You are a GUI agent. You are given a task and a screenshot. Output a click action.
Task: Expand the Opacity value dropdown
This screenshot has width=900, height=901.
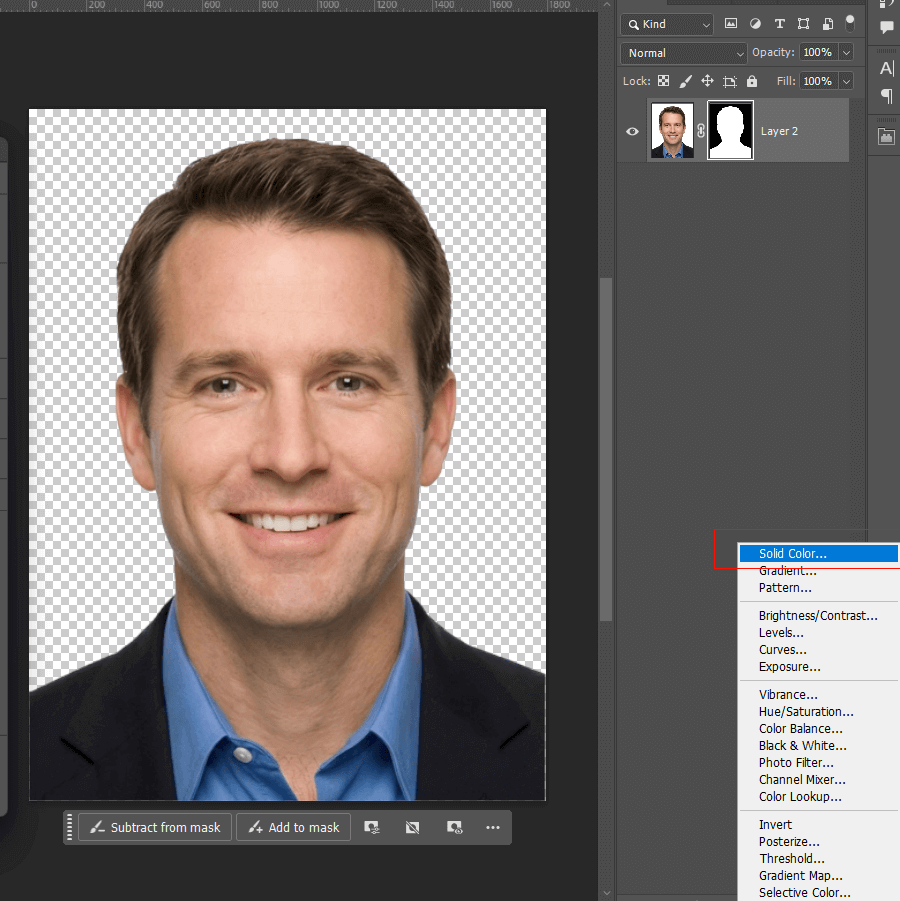pos(845,52)
